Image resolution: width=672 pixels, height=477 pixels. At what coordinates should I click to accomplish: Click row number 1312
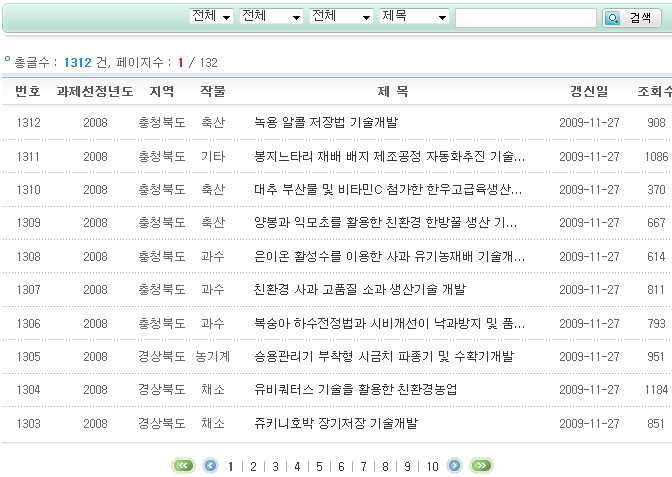[28, 123]
